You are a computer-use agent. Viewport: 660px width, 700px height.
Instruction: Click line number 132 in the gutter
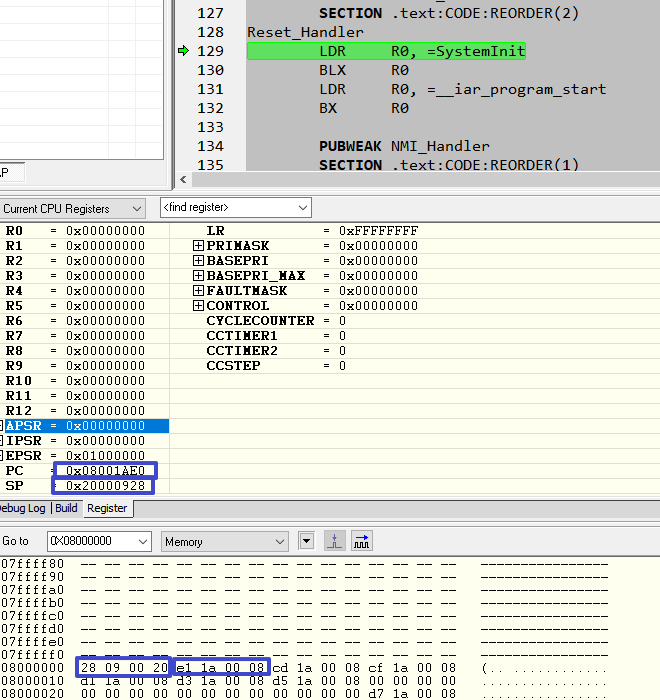point(210,108)
